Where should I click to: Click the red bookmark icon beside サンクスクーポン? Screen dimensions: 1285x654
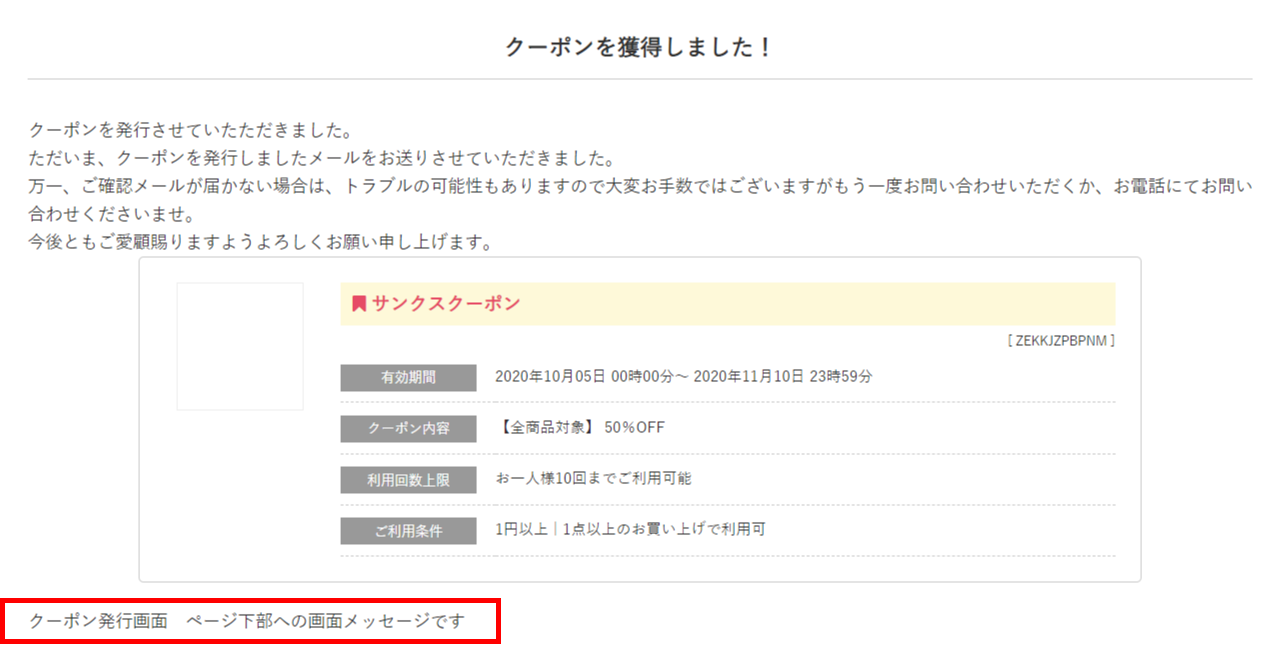coord(359,304)
